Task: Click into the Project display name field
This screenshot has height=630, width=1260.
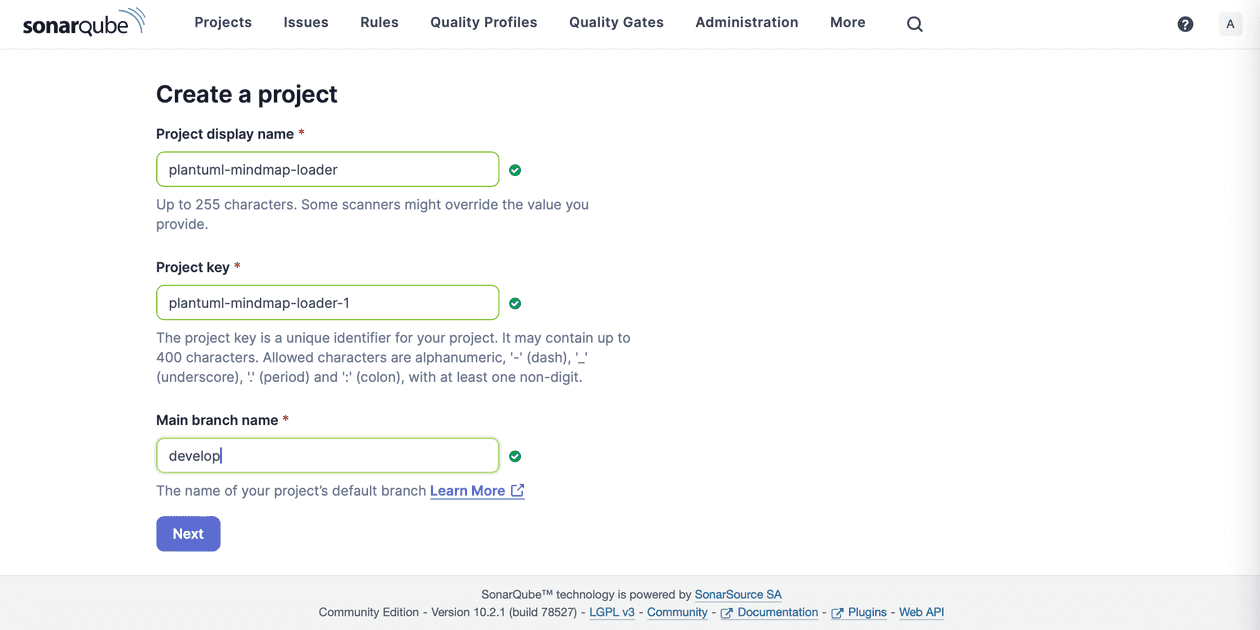Action: tap(327, 169)
